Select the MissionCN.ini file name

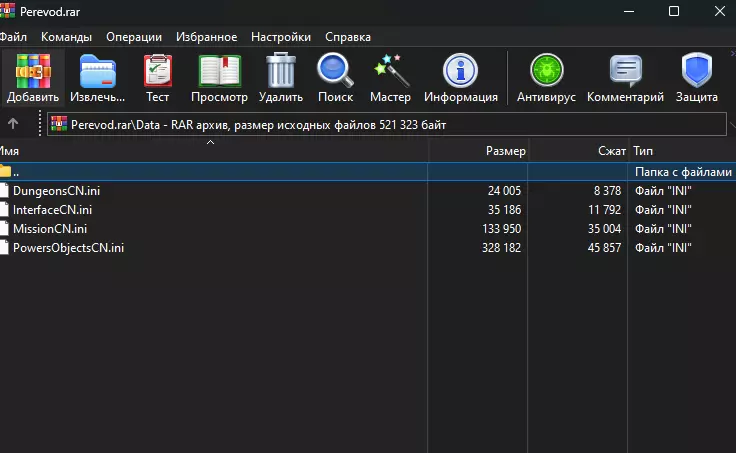50,229
